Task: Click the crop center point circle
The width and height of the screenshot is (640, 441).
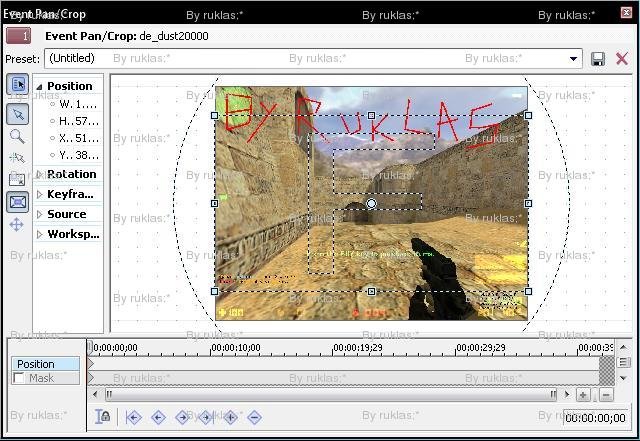Action: (x=371, y=203)
